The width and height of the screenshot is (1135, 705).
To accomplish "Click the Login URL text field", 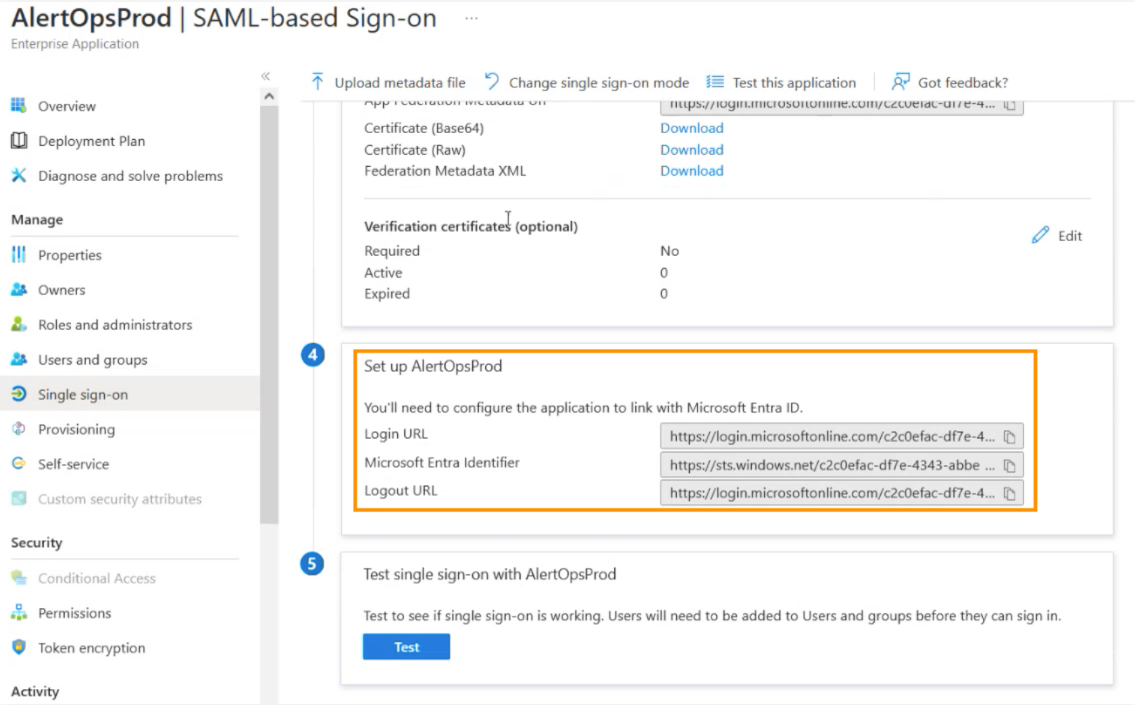I will pyautogui.click(x=832, y=437).
